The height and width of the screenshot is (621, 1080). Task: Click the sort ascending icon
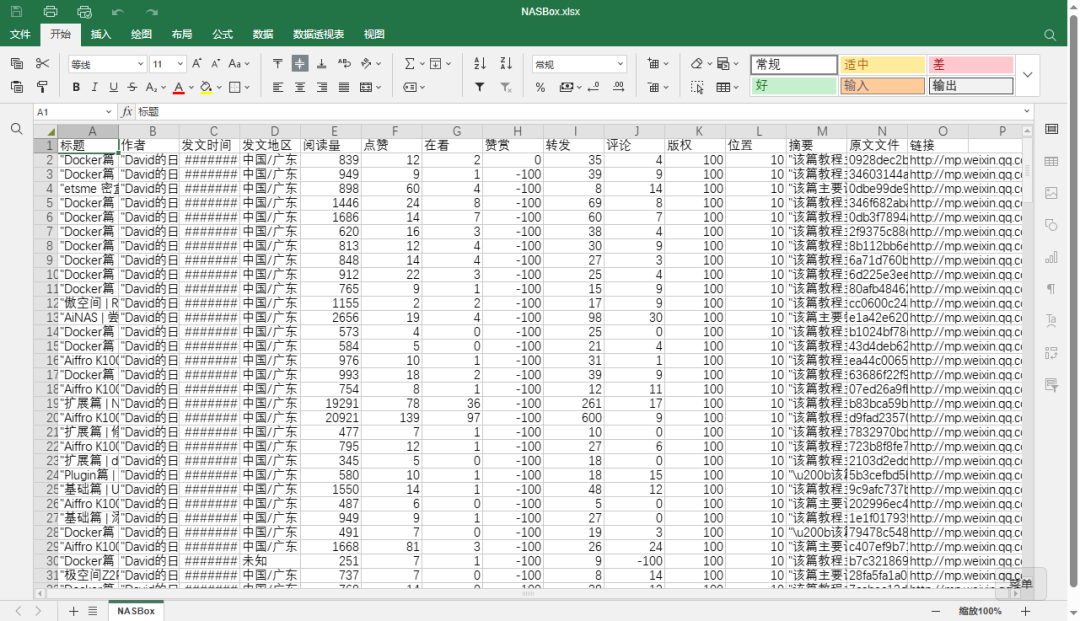coord(481,63)
